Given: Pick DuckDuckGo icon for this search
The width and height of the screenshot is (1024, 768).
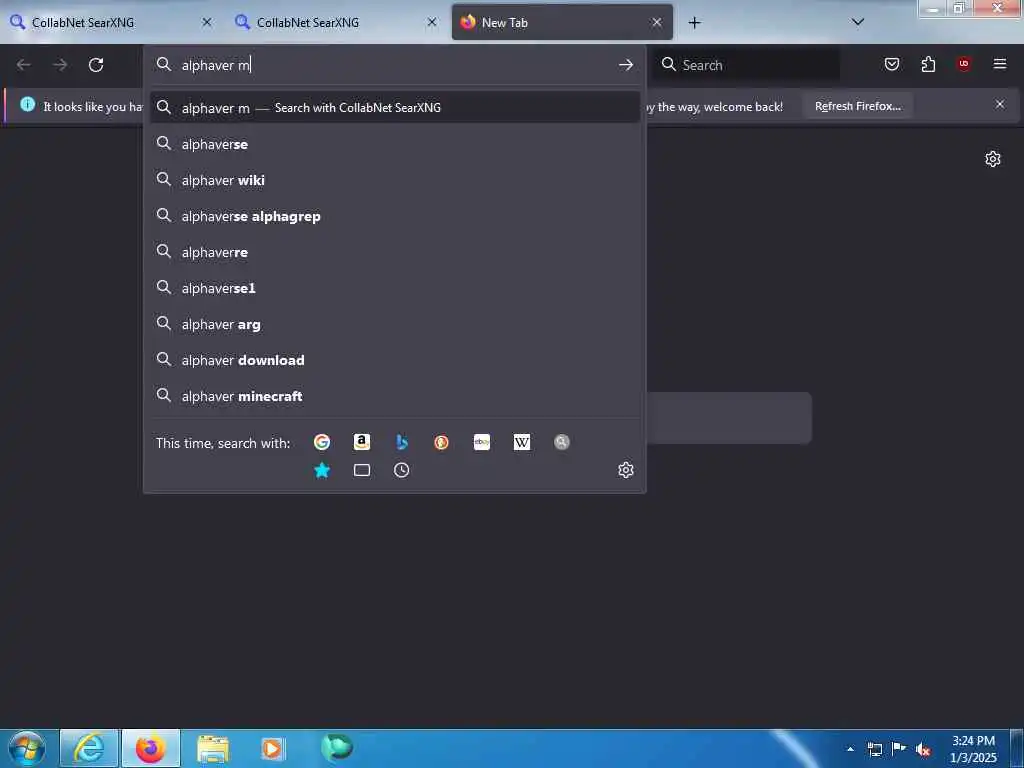Looking at the screenshot, I should click(441, 442).
